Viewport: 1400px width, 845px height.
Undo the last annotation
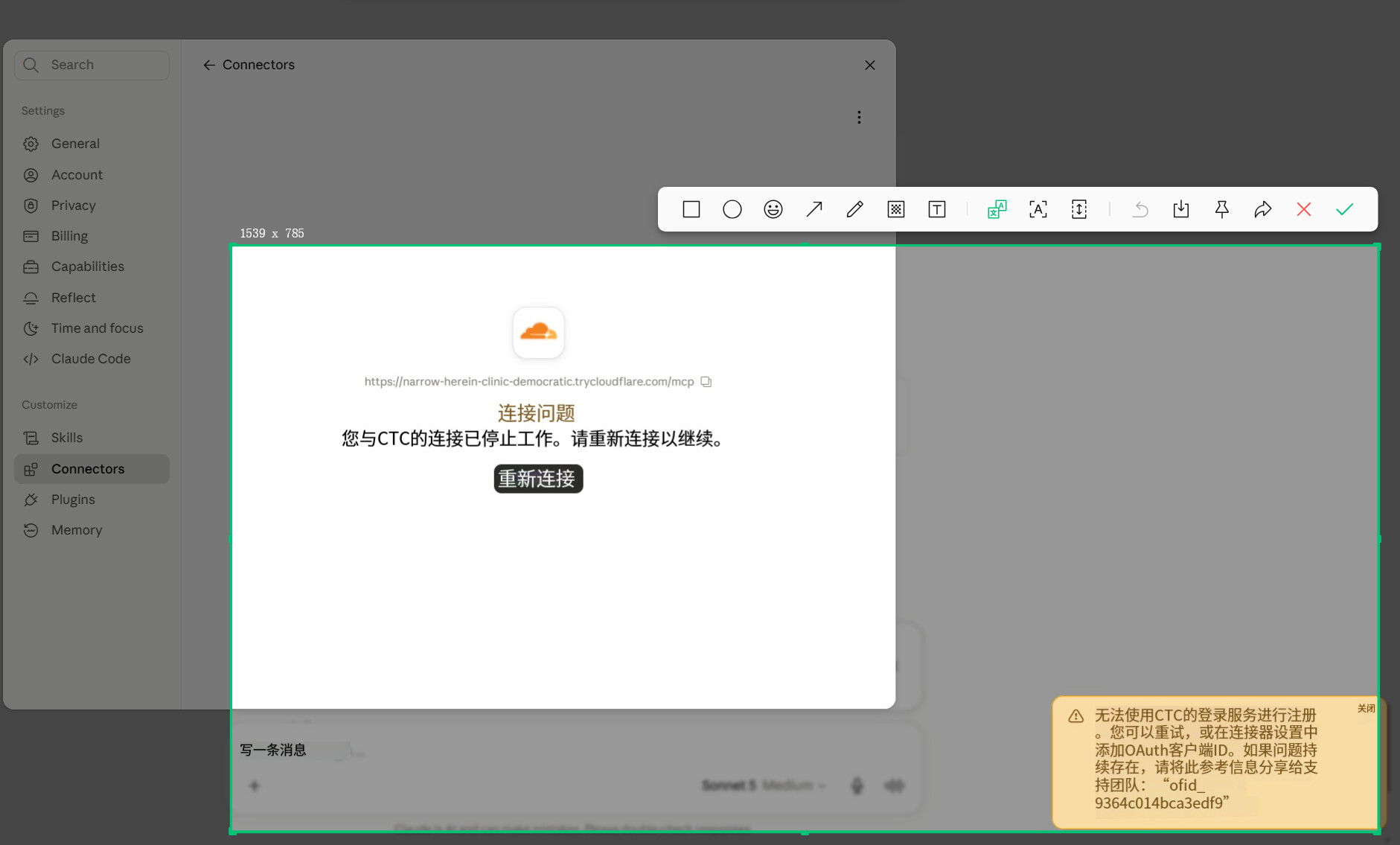pos(1140,209)
